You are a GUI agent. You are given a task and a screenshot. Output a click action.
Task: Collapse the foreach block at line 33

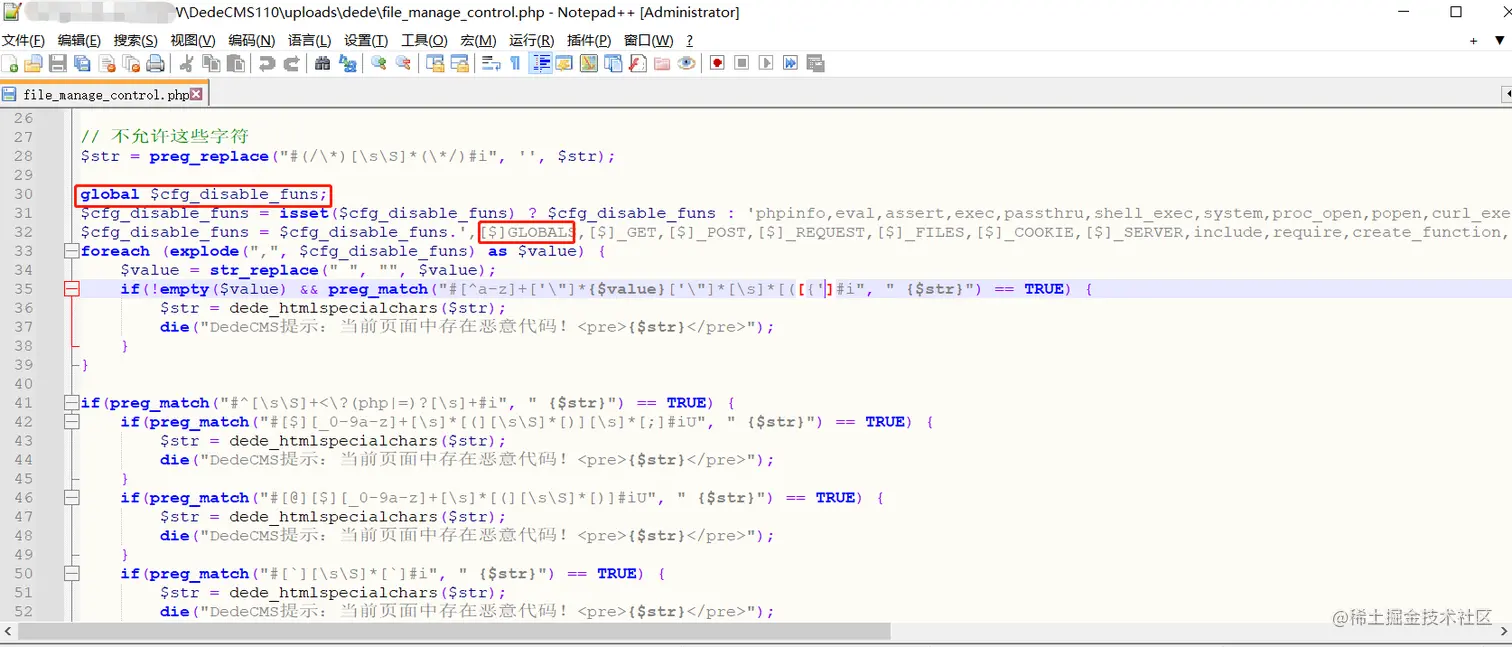tap(71, 251)
